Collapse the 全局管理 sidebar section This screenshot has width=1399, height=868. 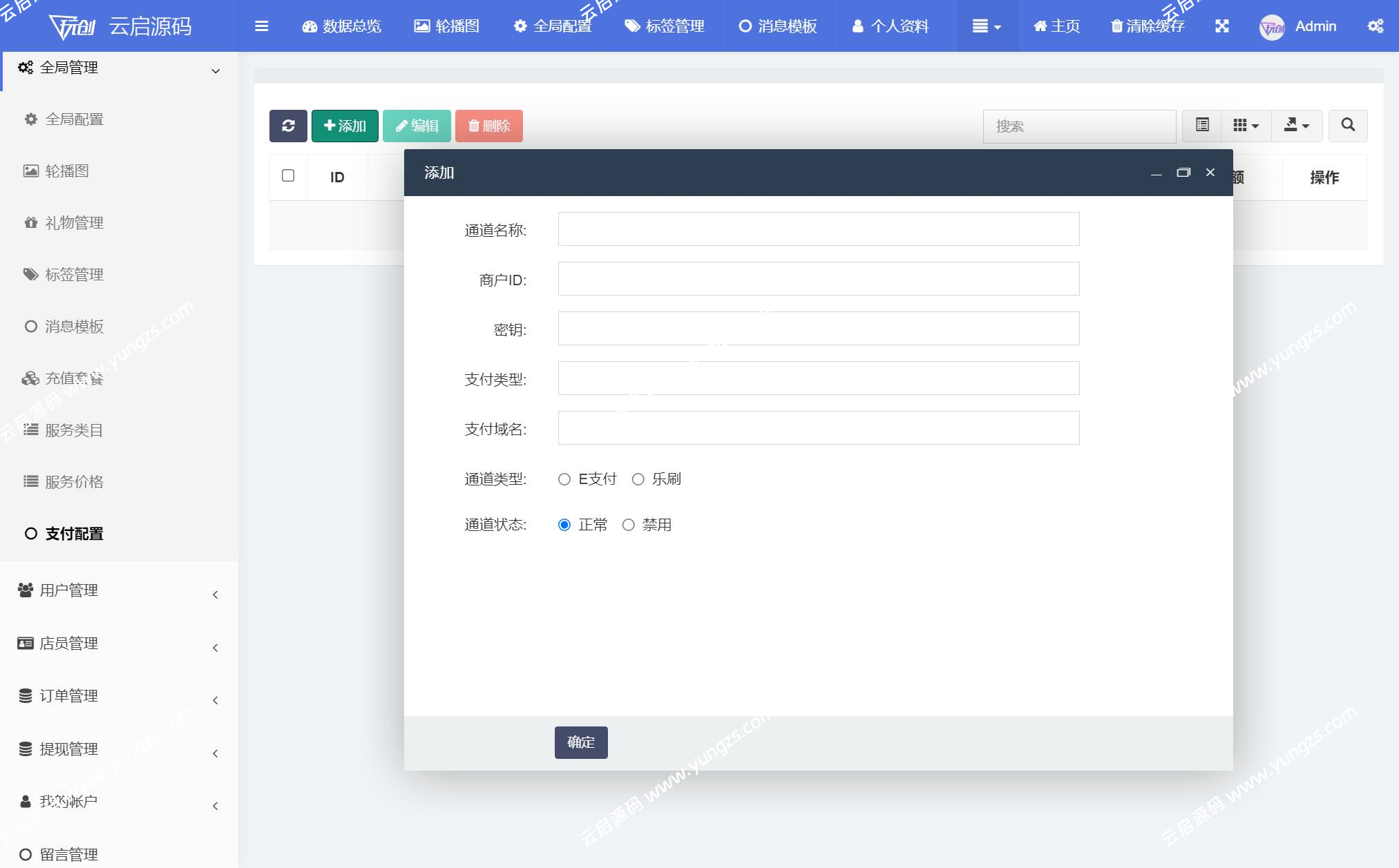(214, 70)
